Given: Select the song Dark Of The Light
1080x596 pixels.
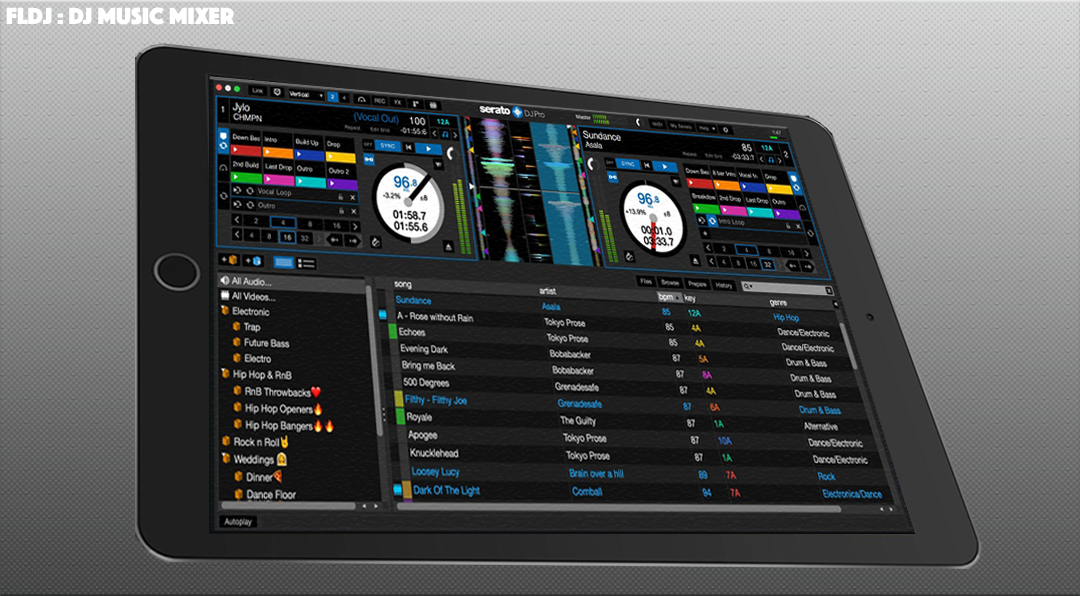Looking at the screenshot, I should tap(446, 490).
